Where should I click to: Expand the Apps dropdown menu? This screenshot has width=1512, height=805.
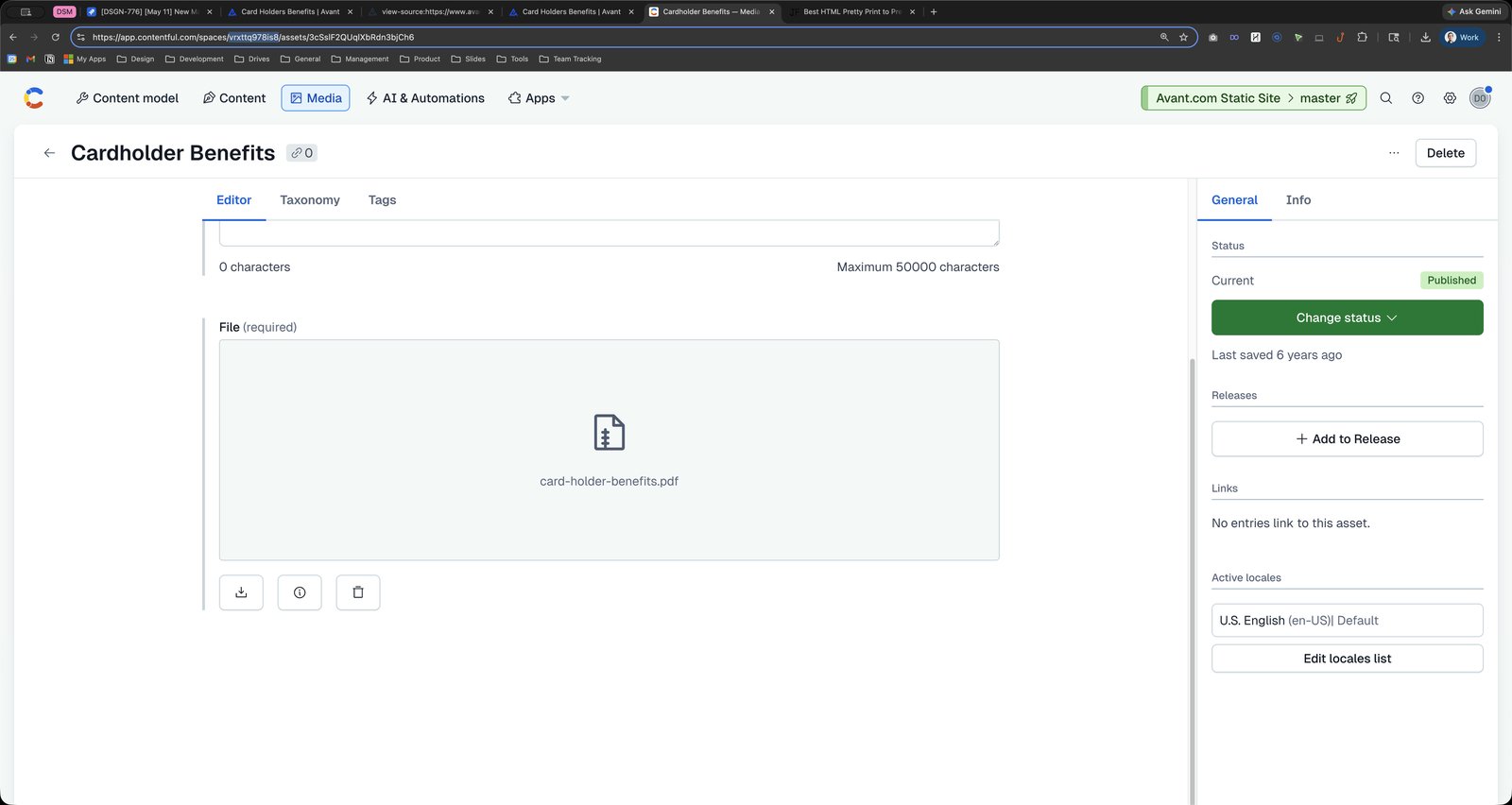click(x=539, y=98)
